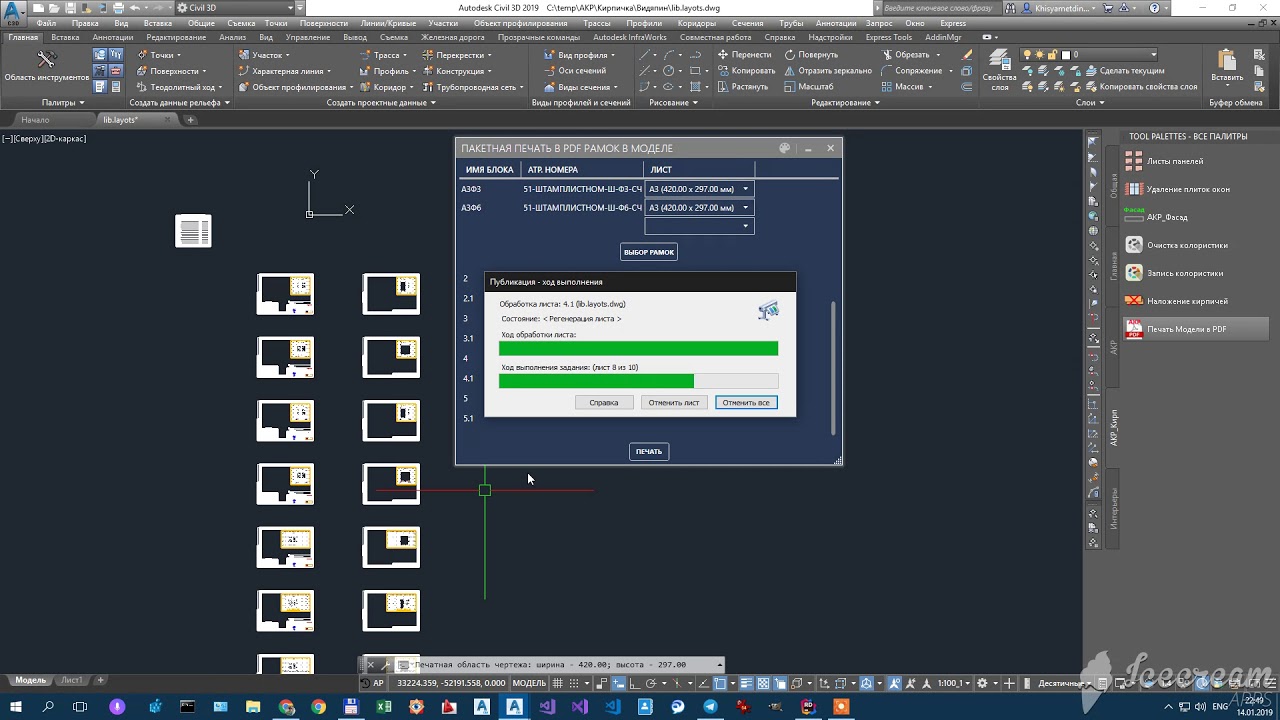Image resolution: width=1280 pixels, height=720 pixels.
Task: Click the ПЕЧАТЬ button
Action: click(x=649, y=451)
